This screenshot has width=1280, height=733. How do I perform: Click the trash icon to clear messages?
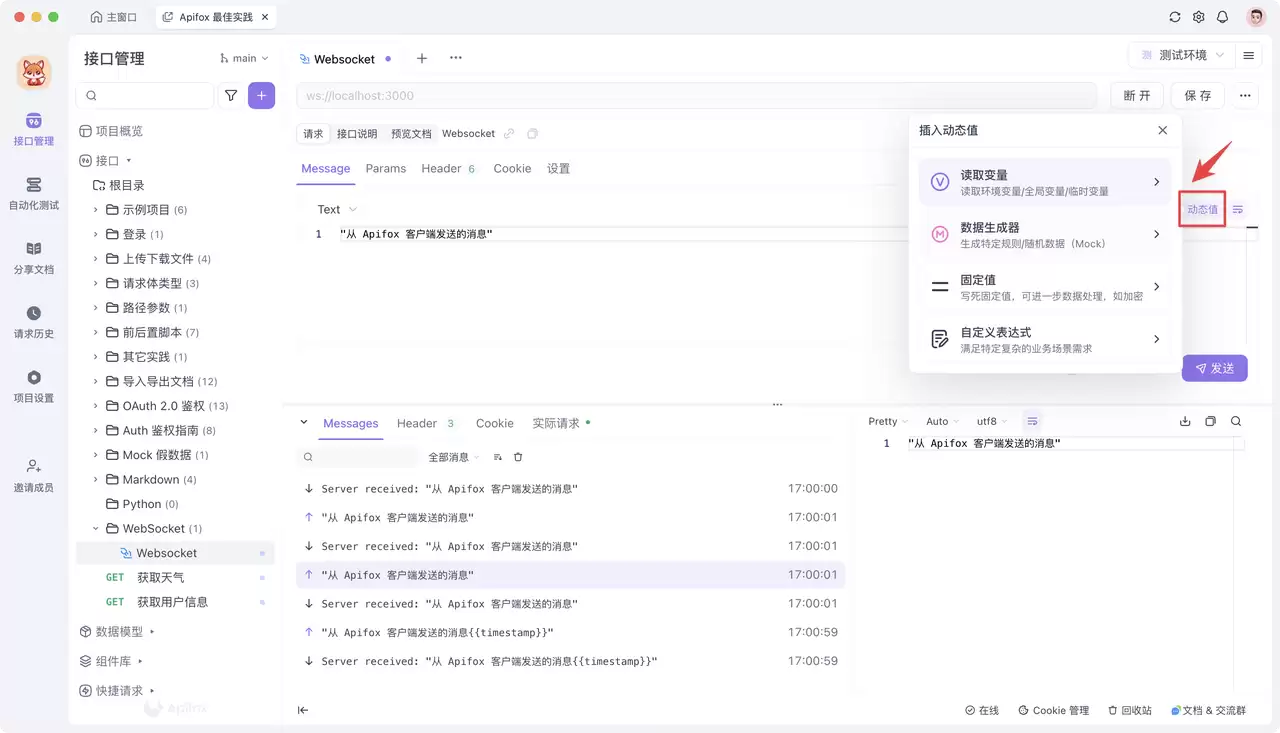point(518,457)
